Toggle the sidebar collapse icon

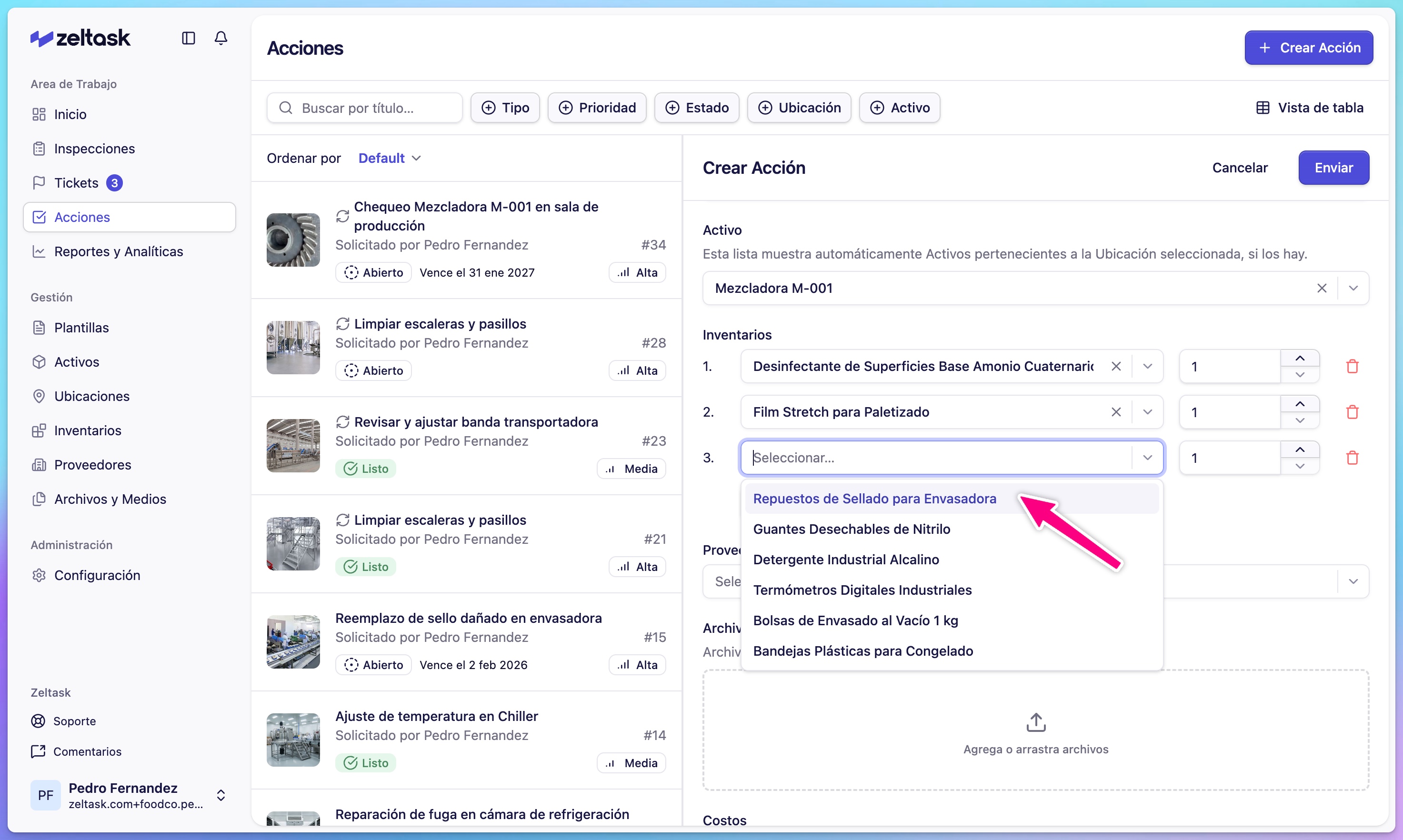point(189,38)
